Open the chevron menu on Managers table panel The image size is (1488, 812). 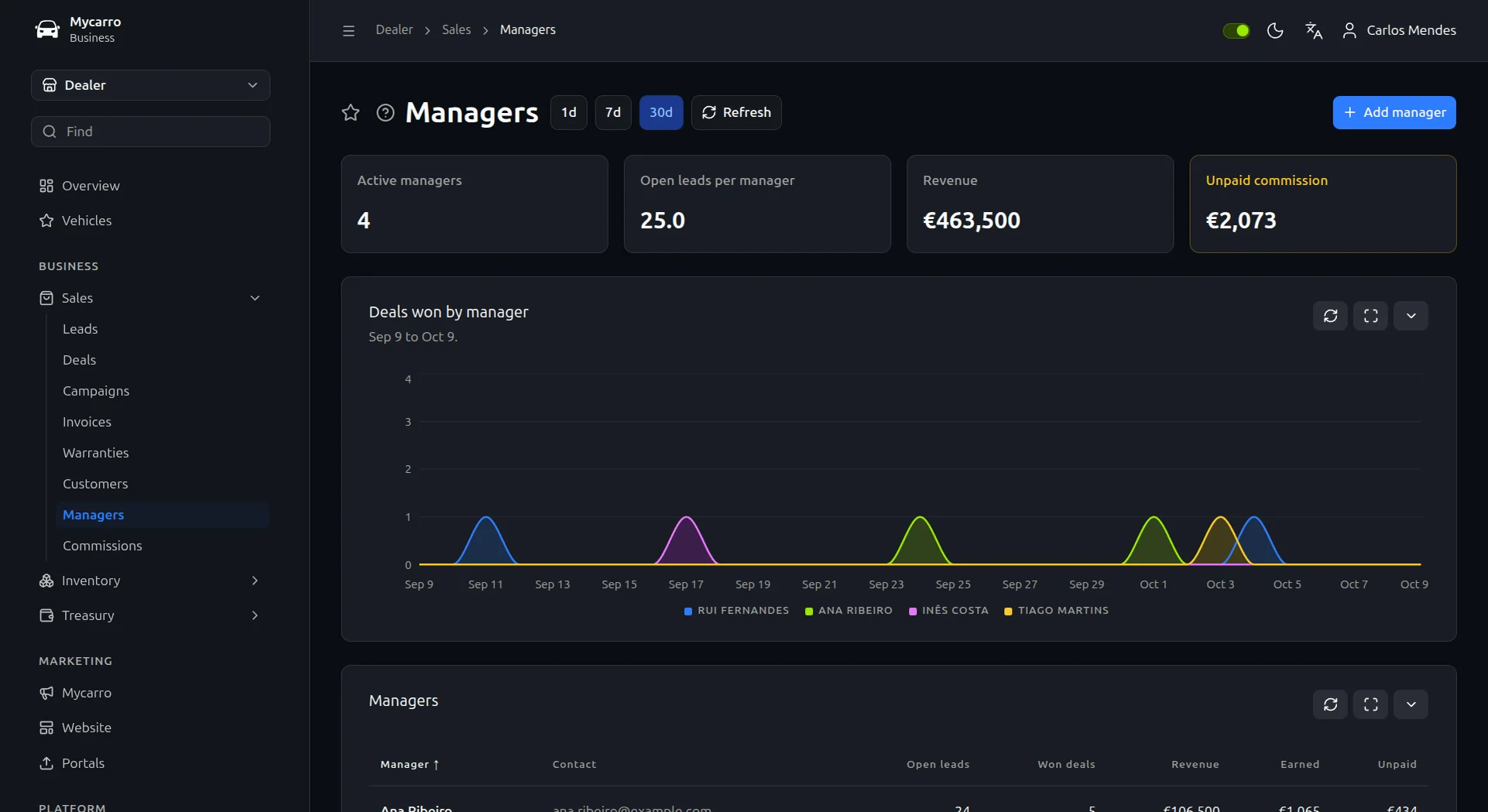pyautogui.click(x=1411, y=704)
